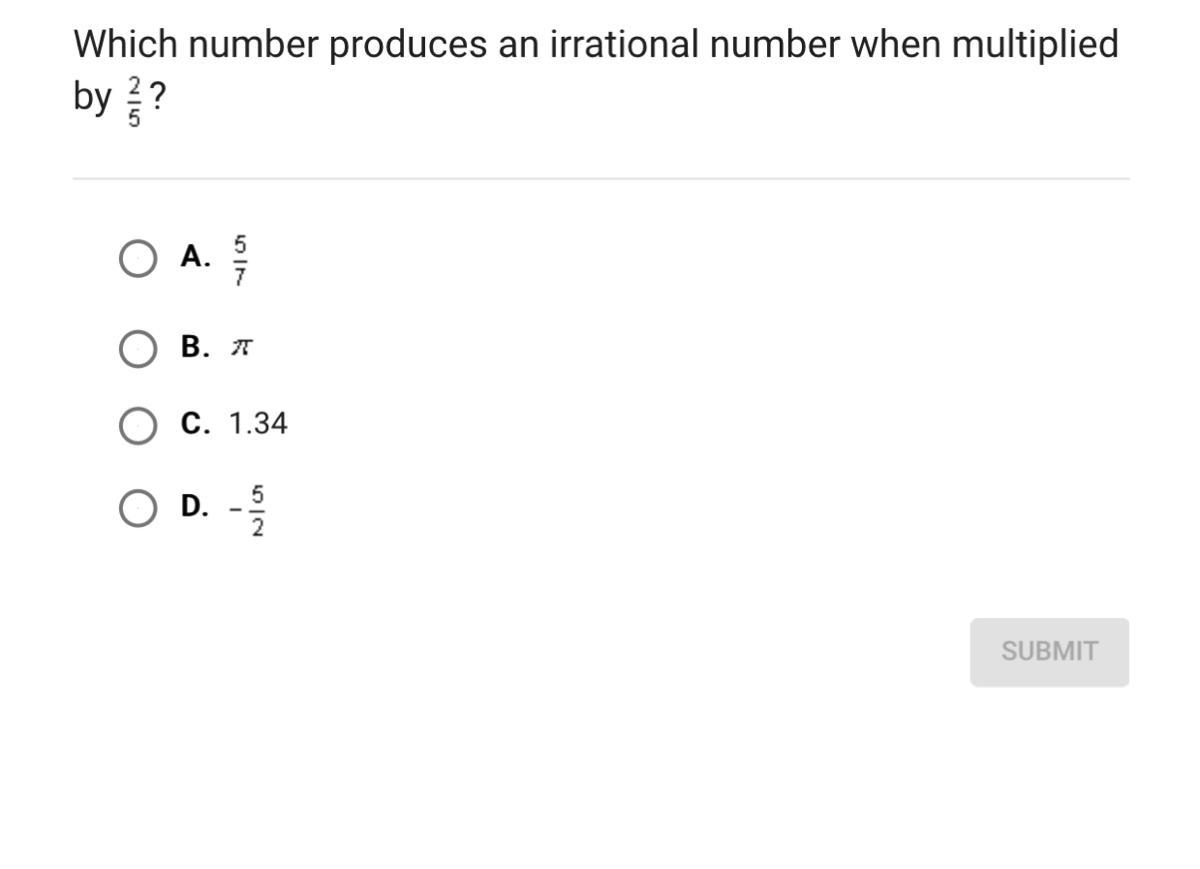1200x869 pixels.
Task: Select the radio button for option B
Action: pyautogui.click(x=137, y=349)
